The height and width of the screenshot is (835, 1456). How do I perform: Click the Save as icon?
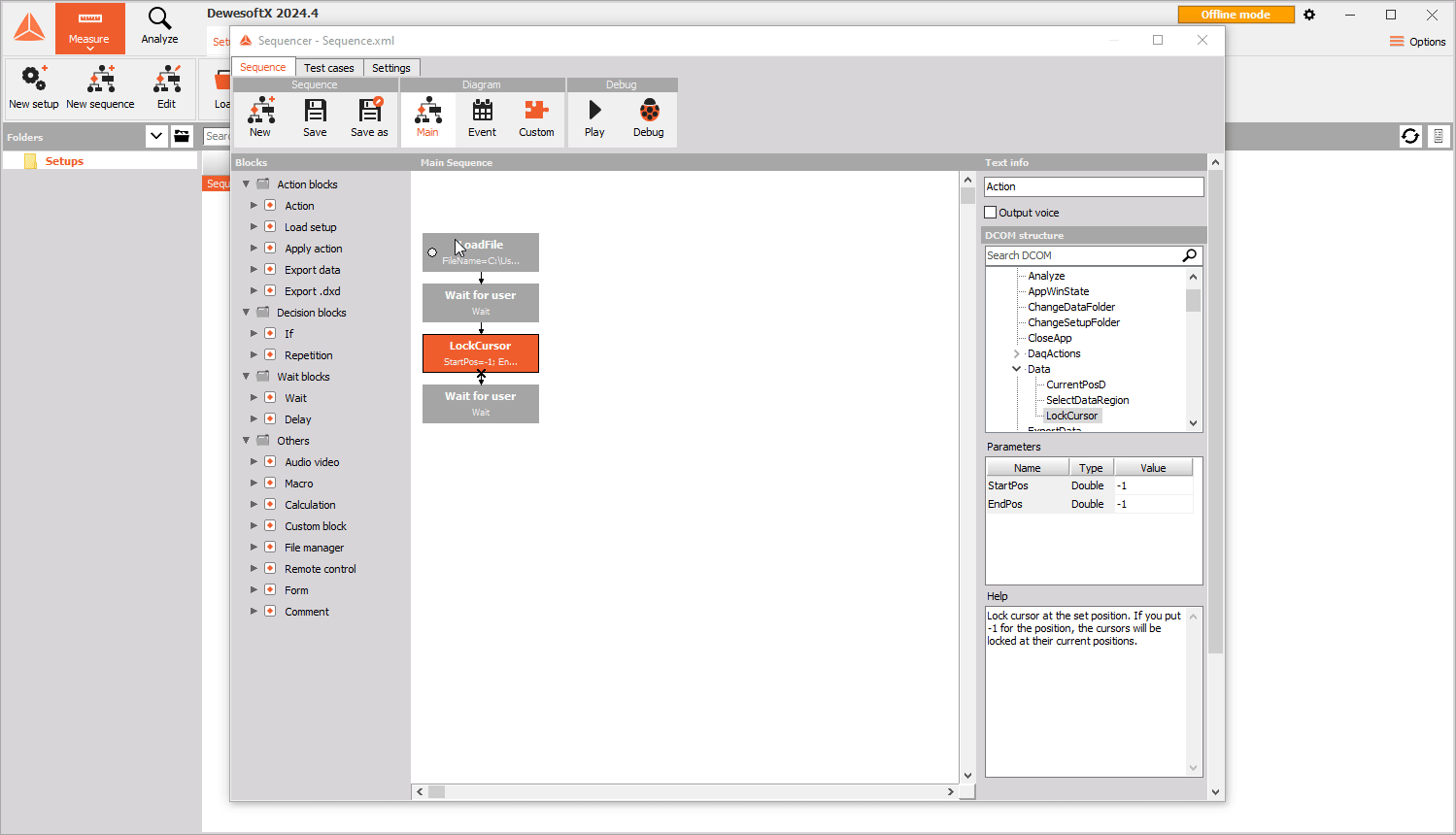[x=370, y=110]
